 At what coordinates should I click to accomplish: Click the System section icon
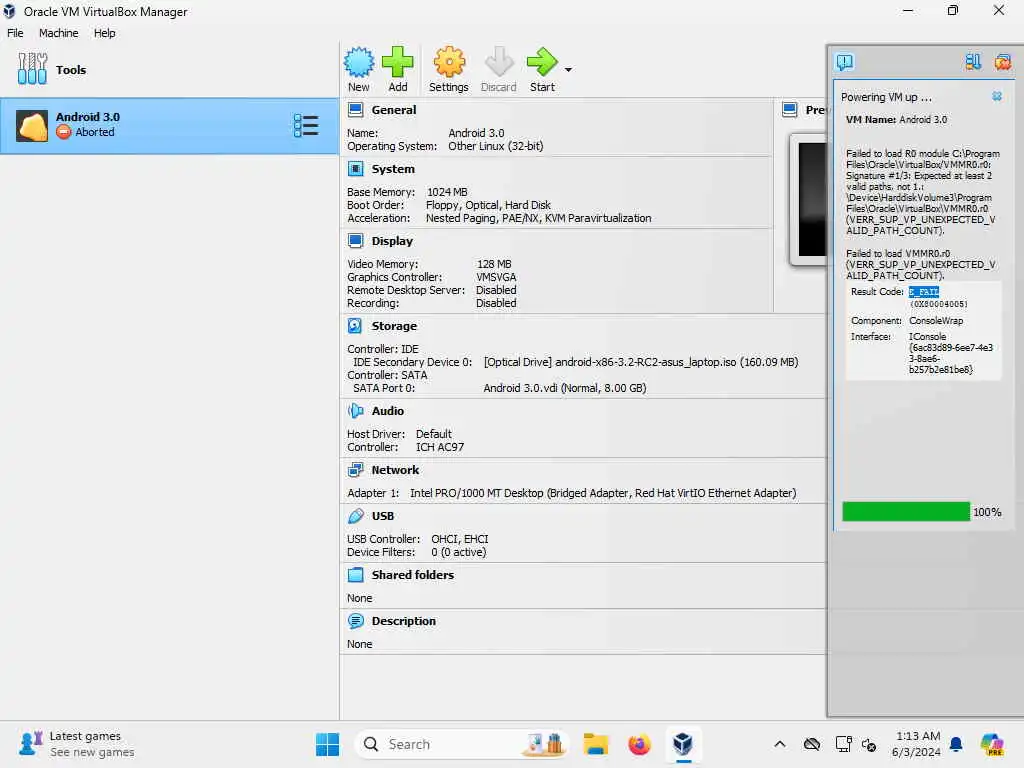355,169
